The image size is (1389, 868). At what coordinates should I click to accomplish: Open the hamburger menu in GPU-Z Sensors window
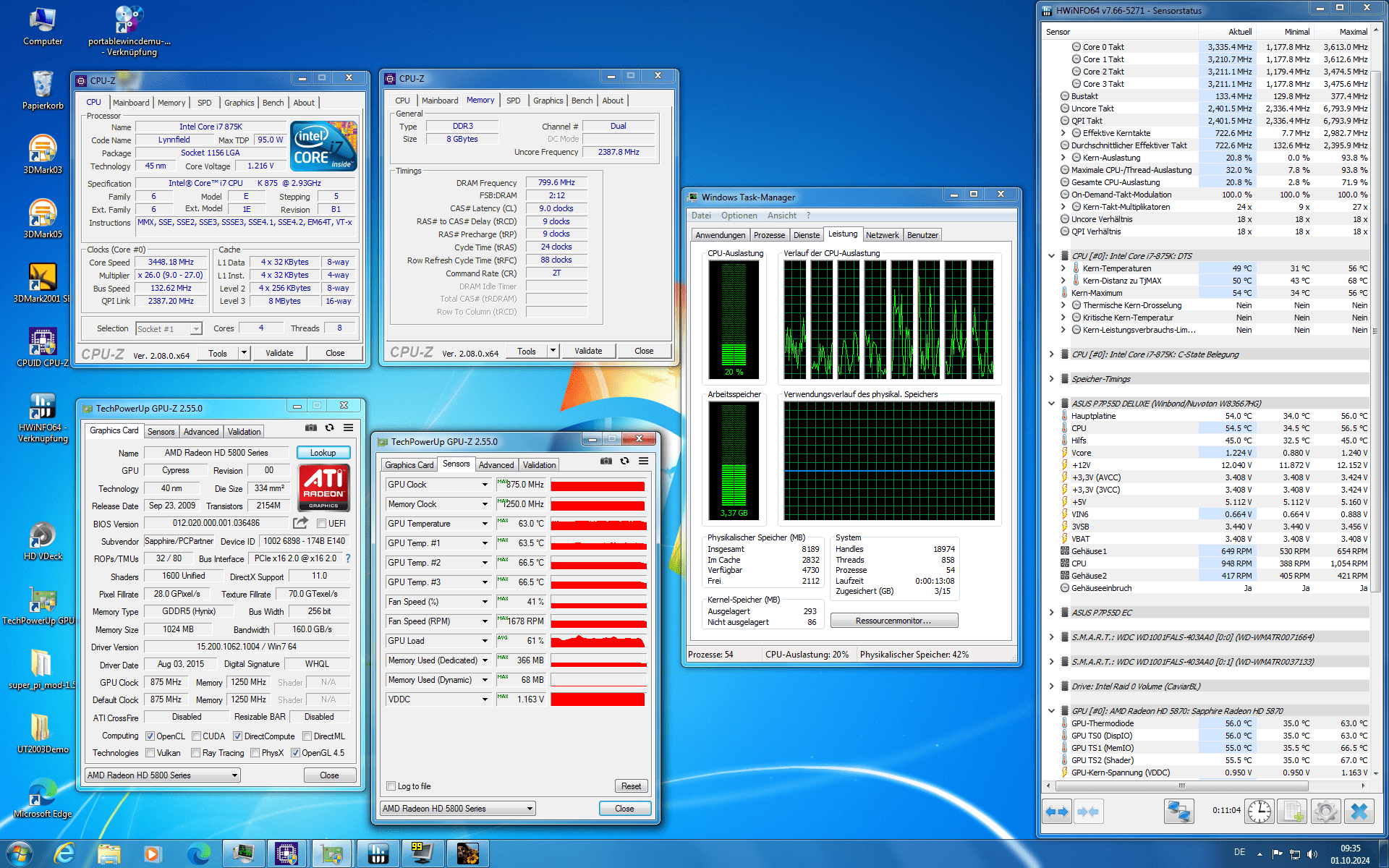(644, 461)
